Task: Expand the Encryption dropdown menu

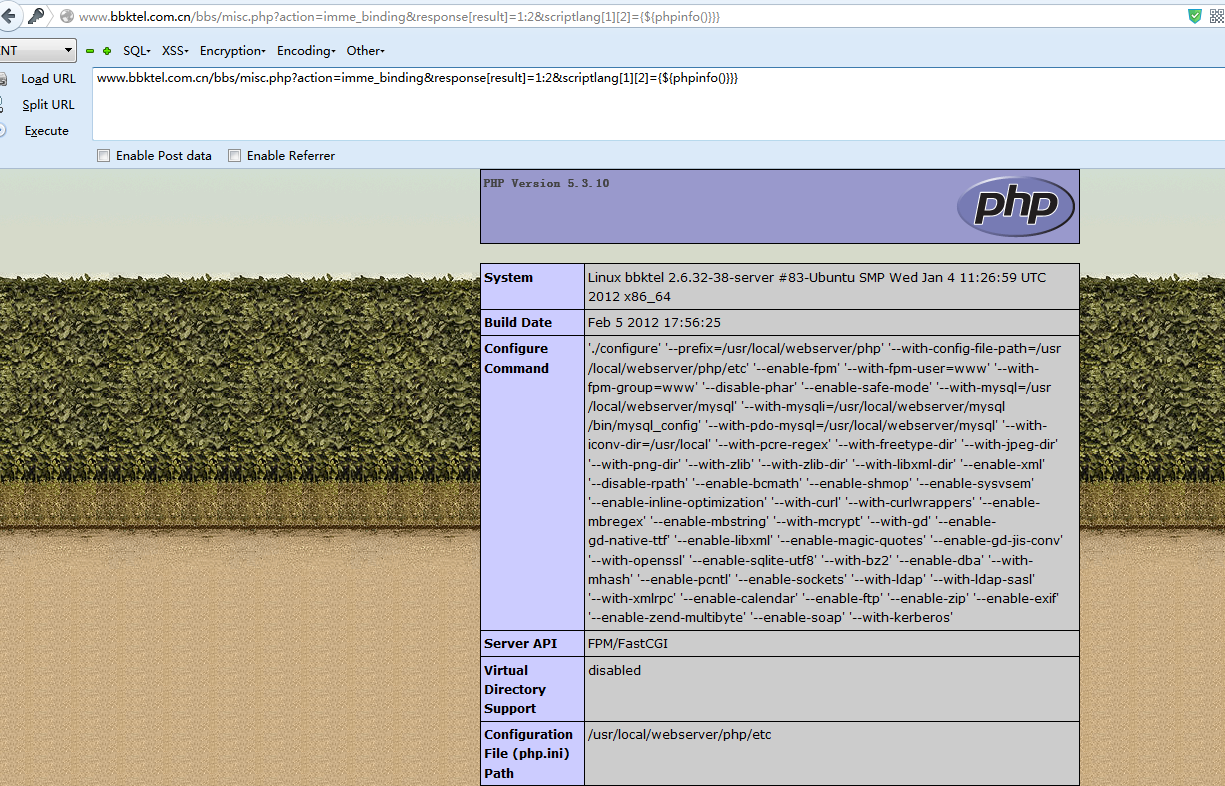Action: [232, 51]
